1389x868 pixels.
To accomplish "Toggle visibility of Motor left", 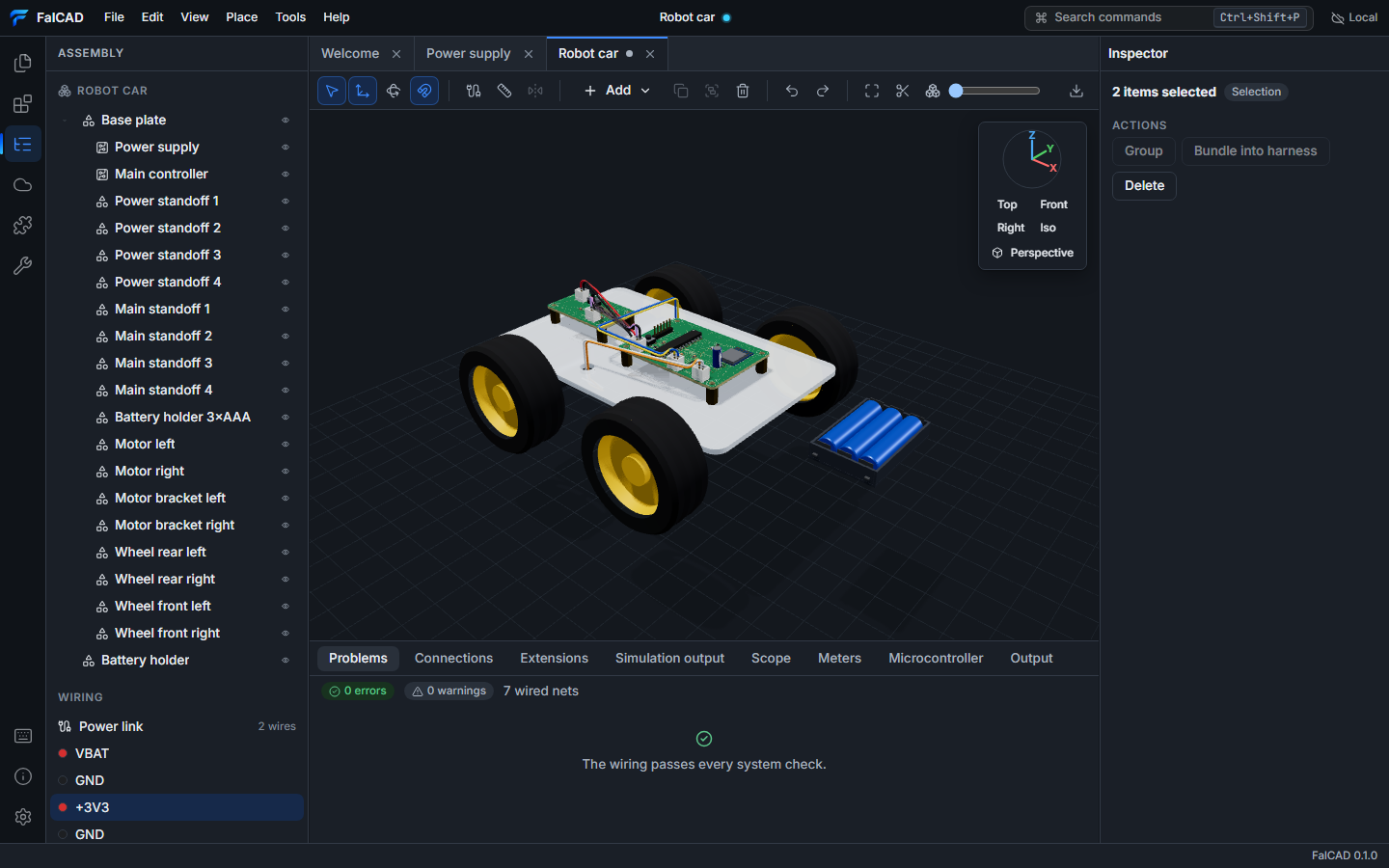I will (286, 445).
